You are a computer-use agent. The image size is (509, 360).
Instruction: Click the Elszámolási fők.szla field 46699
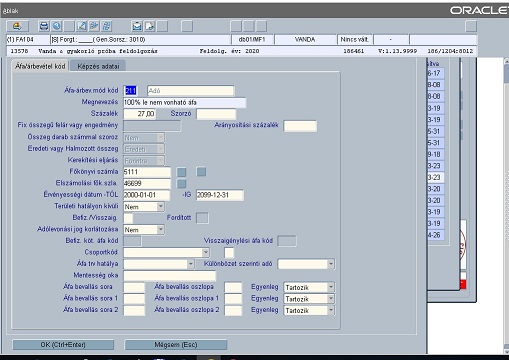coord(147,183)
